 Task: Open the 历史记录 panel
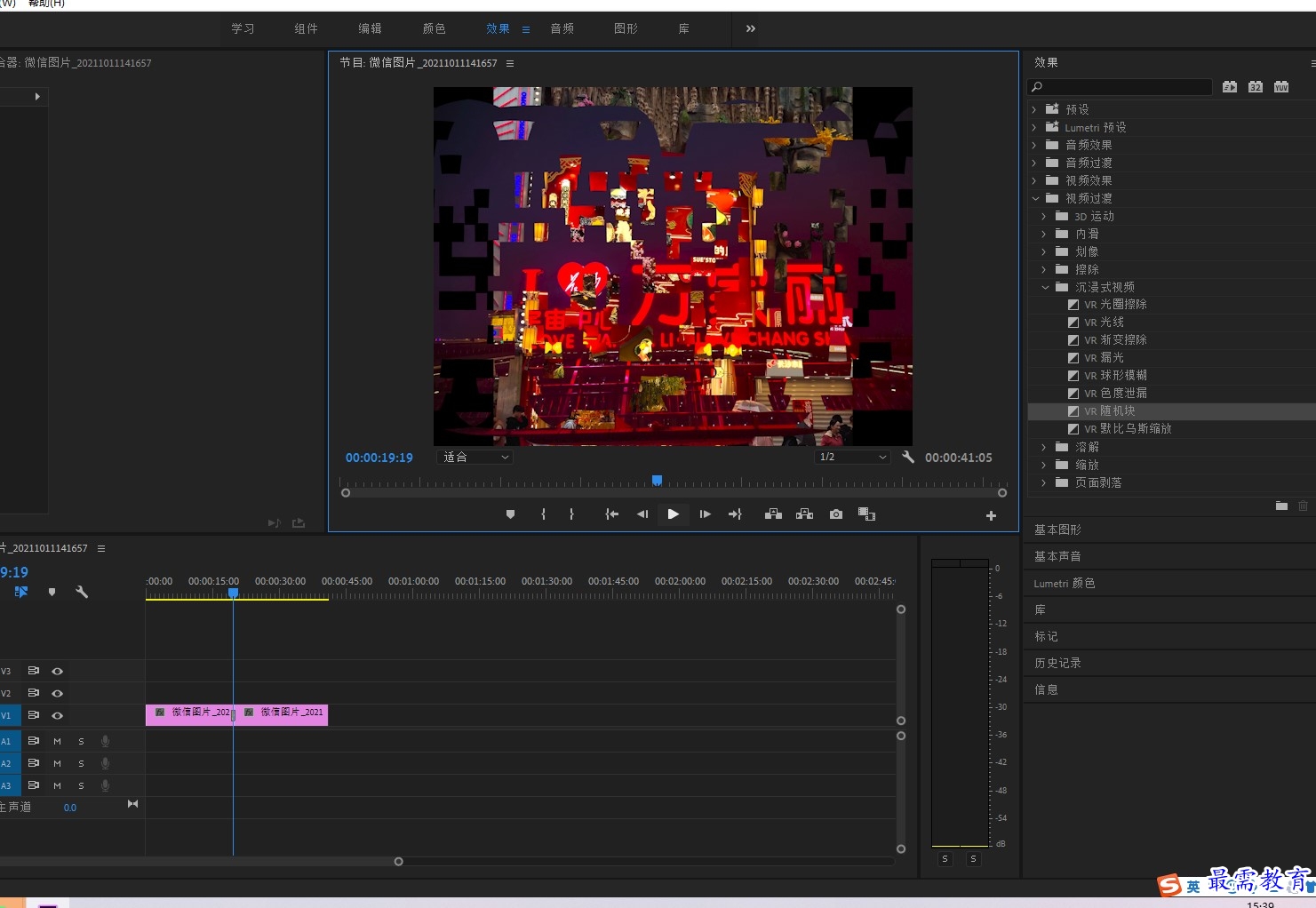pos(1057,663)
